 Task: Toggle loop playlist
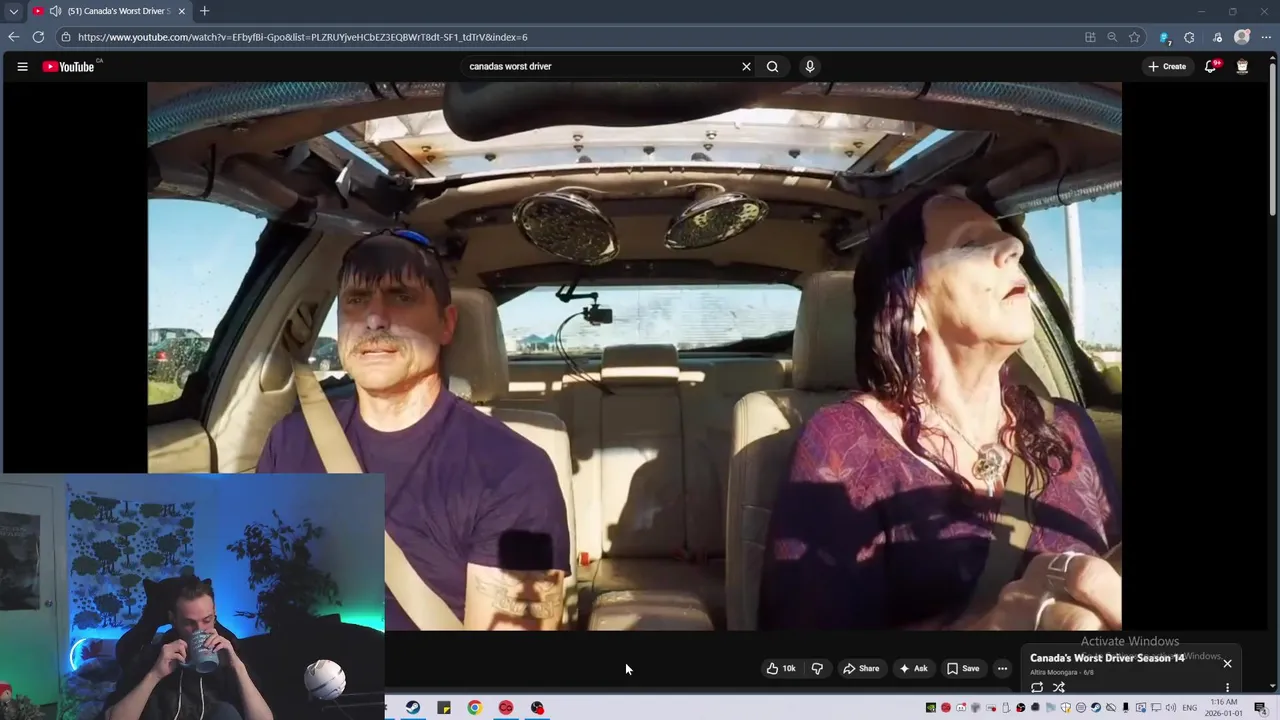coord(1037,688)
